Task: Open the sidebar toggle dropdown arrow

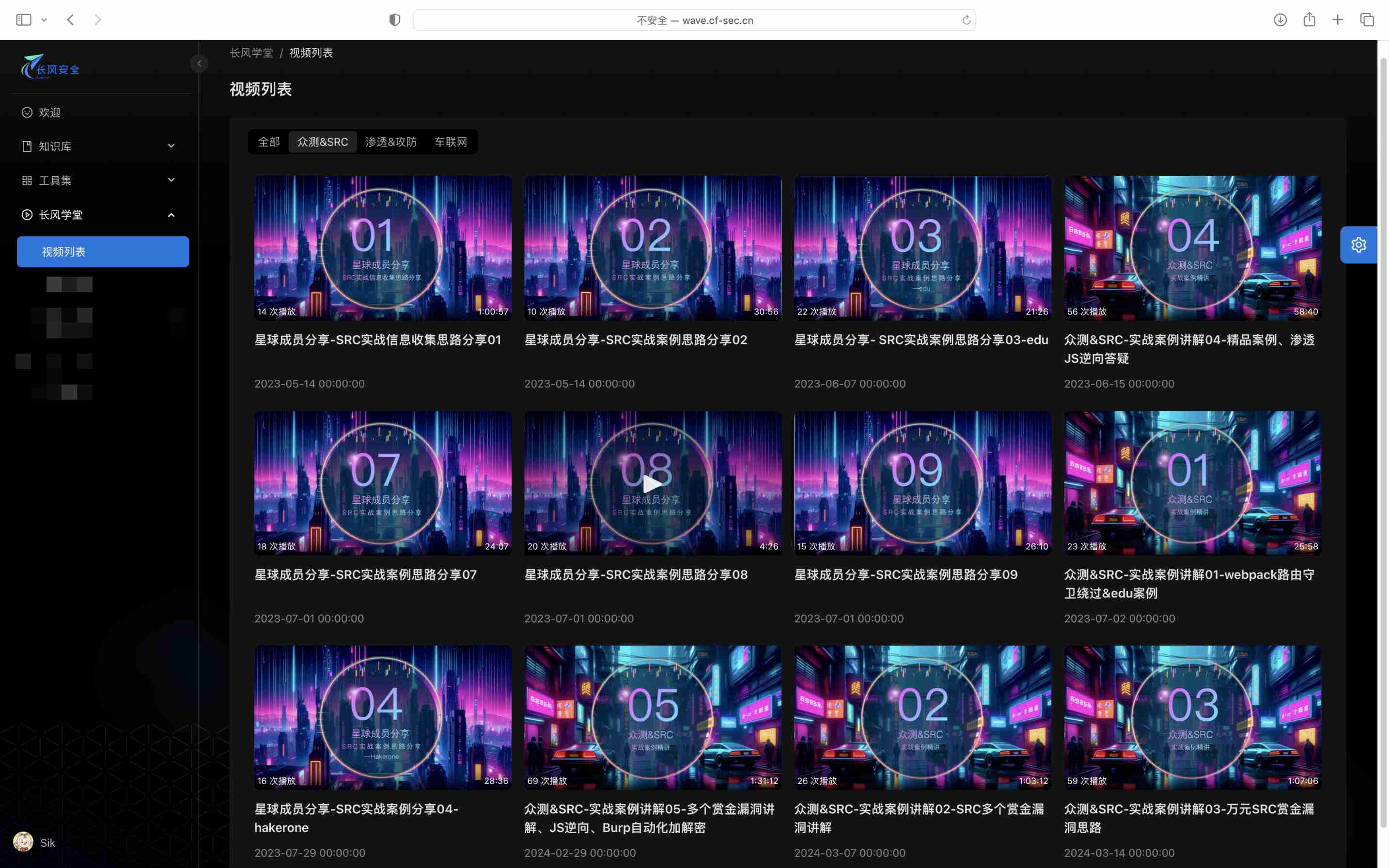Action: 44,20
